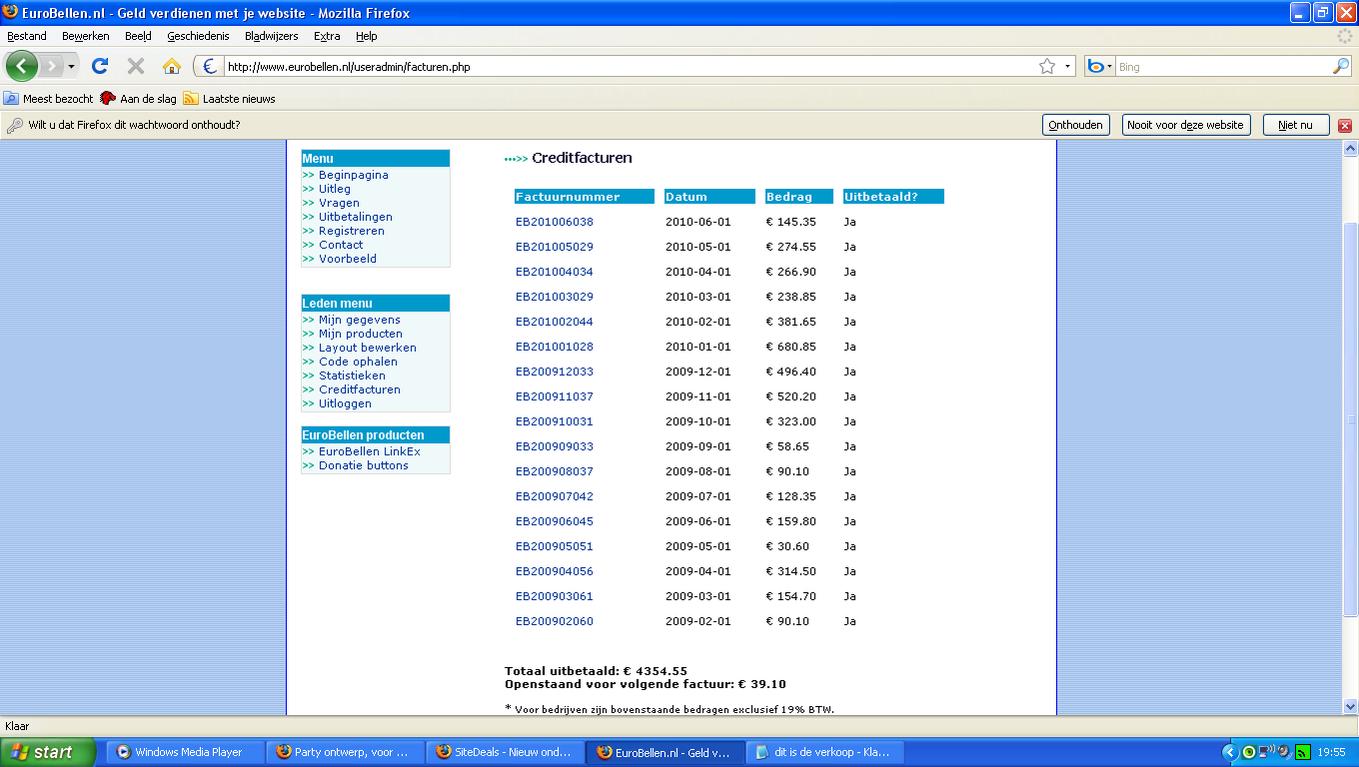The image size is (1359, 767).
Task: Open invoice EB200905051
Action: (554, 547)
